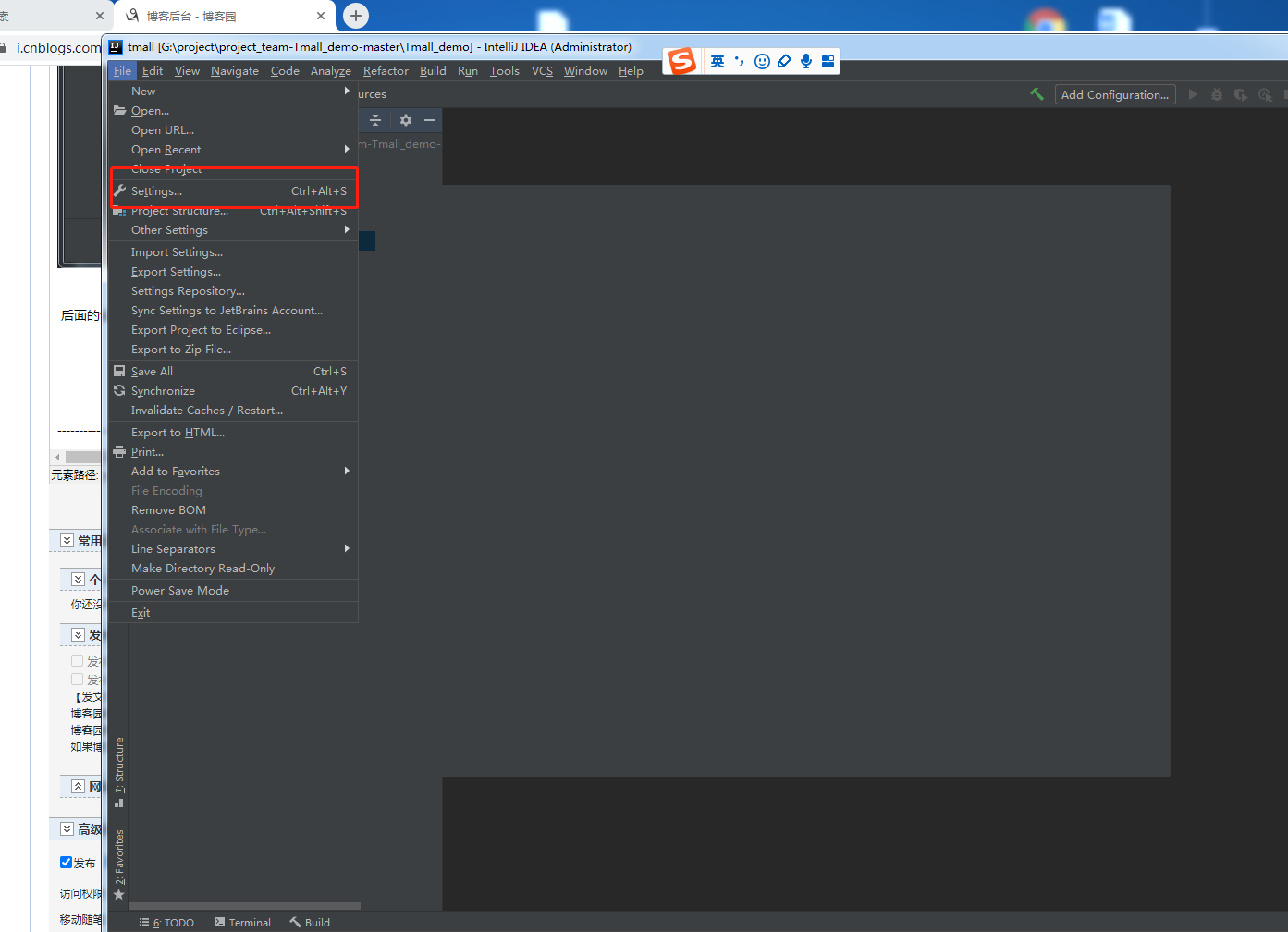1288x932 pixels.
Task: Choose Open URL... menu entry
Action: click(233, 129)
